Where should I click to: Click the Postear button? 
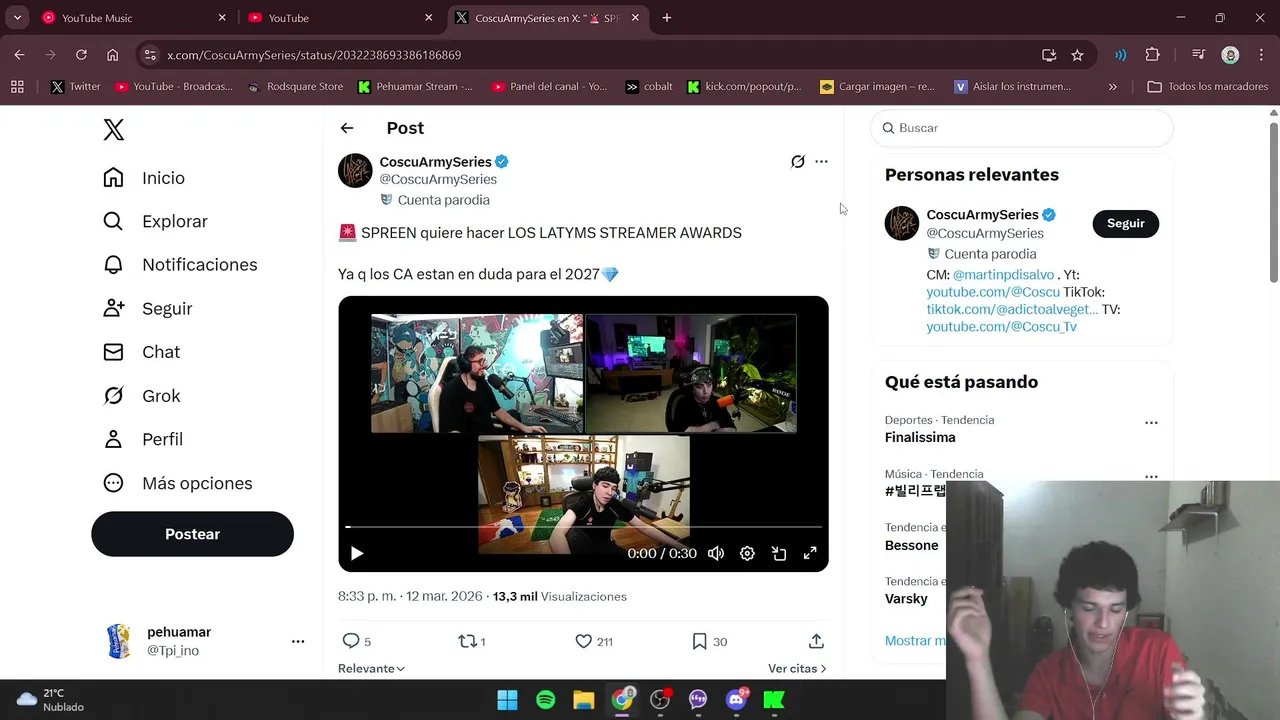[192, 534]
